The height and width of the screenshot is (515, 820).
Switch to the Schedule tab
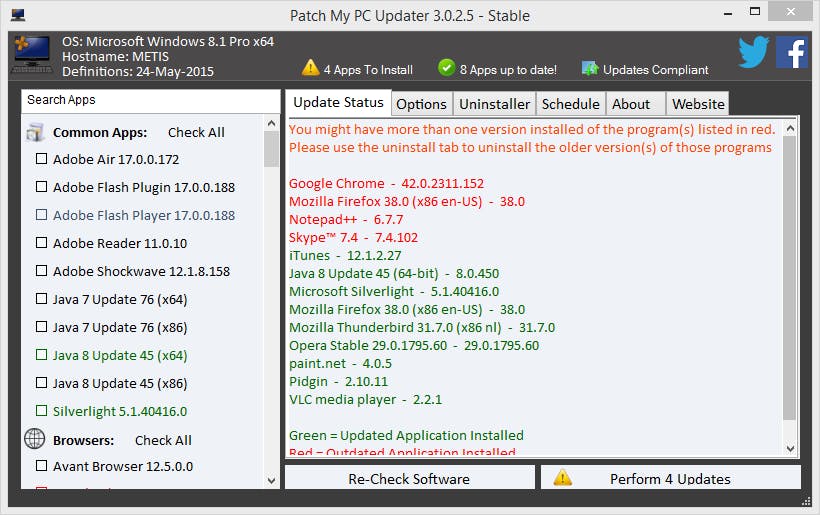571,104
